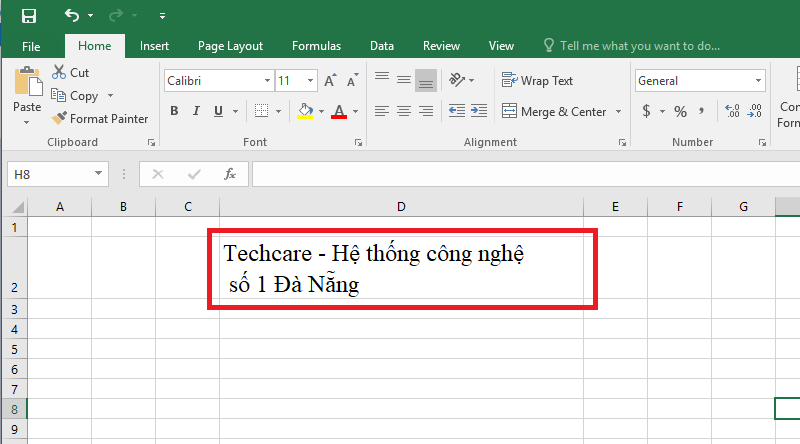Toggle Wrap Text
800x444 pixels.
pos(537,81)
